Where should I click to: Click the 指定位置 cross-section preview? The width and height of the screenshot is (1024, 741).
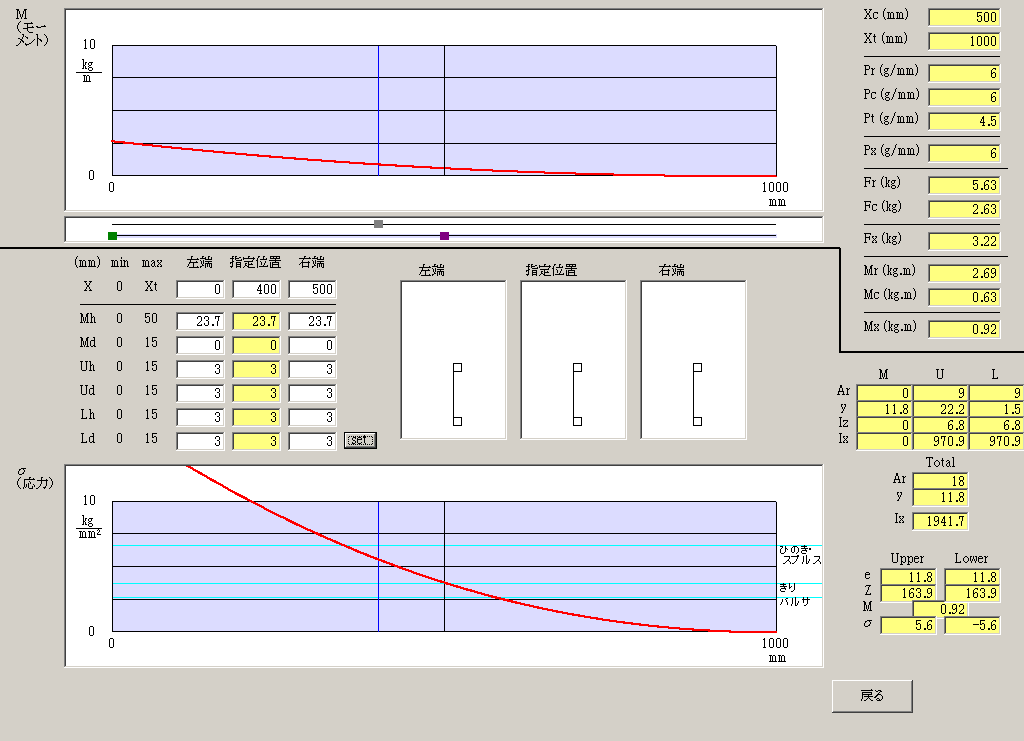pyautogui.click(x=573, y=360)
